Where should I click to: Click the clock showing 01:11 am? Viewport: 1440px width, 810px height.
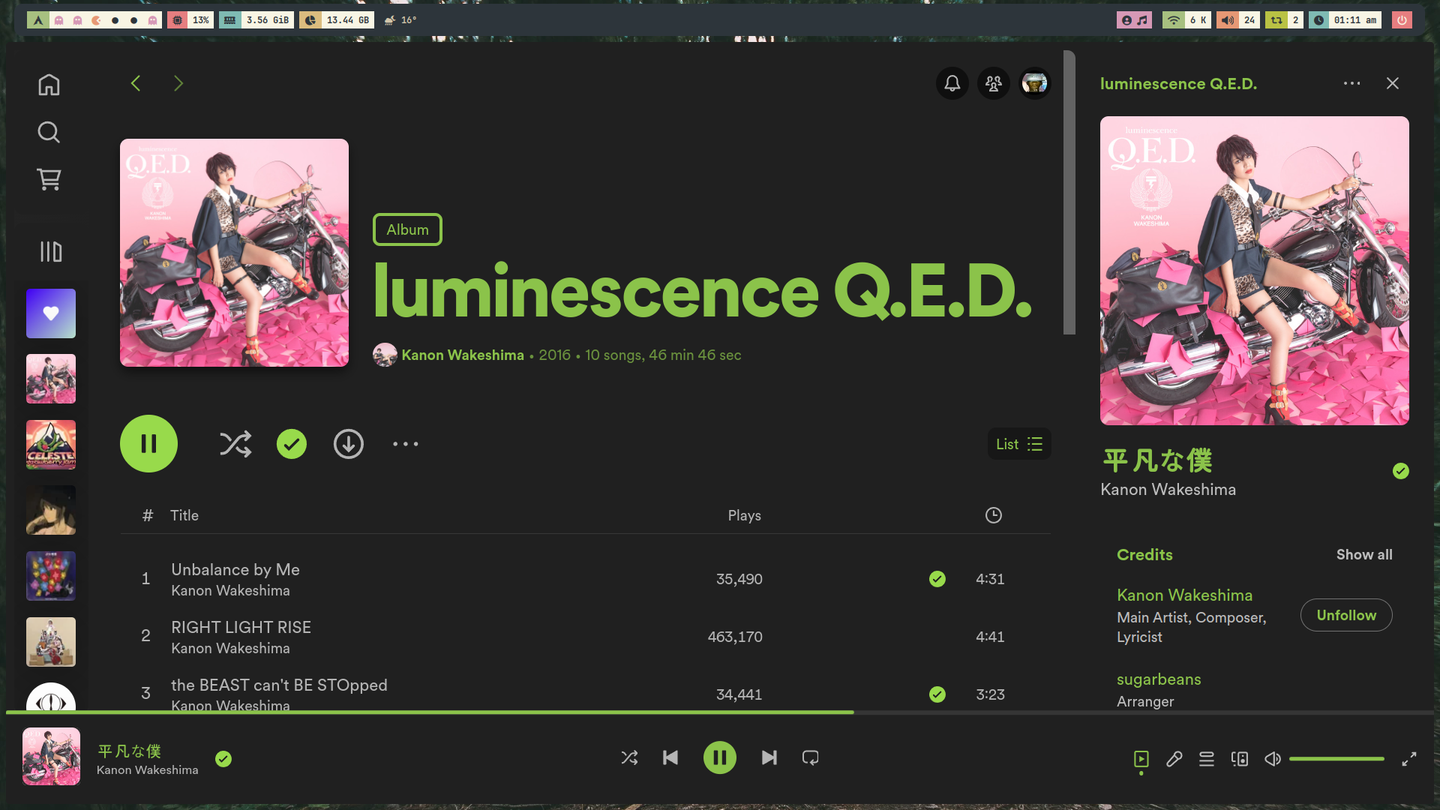click(1346, 20)
